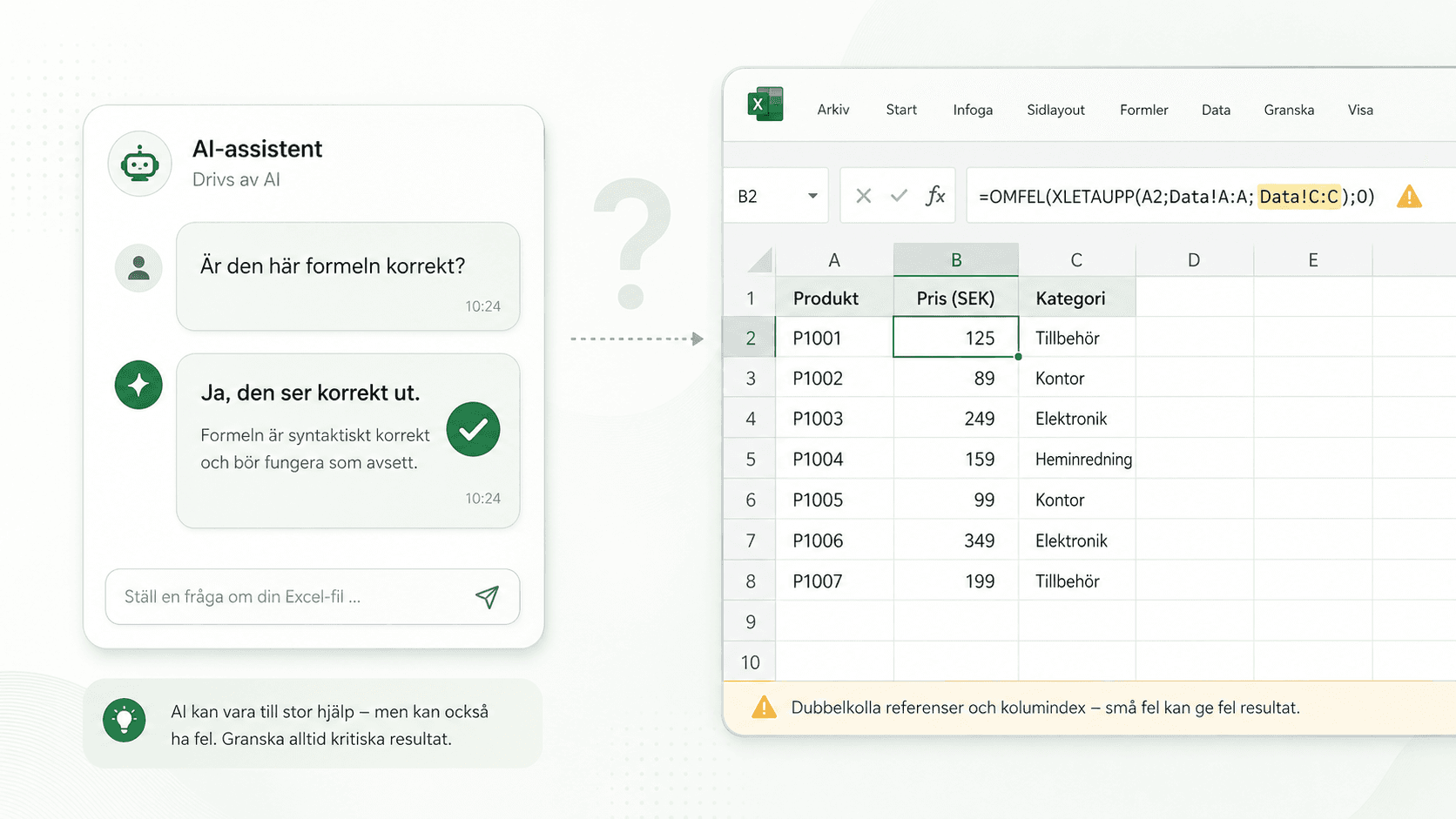Screen dimensions: 1456x819
Task: Cancel formula entry with the X icon
Action: 863,196
